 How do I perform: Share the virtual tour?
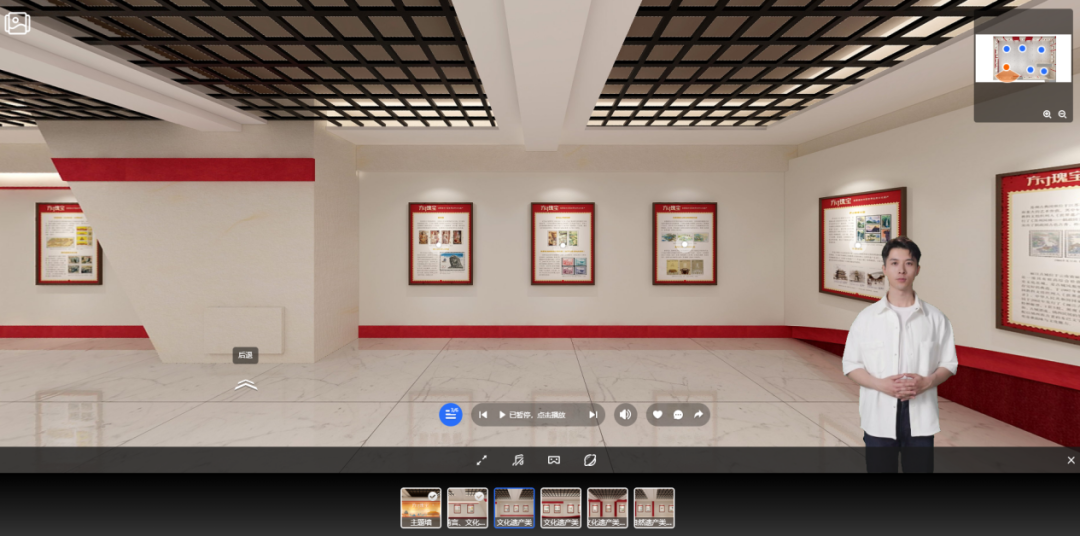[x=698, y=415]
